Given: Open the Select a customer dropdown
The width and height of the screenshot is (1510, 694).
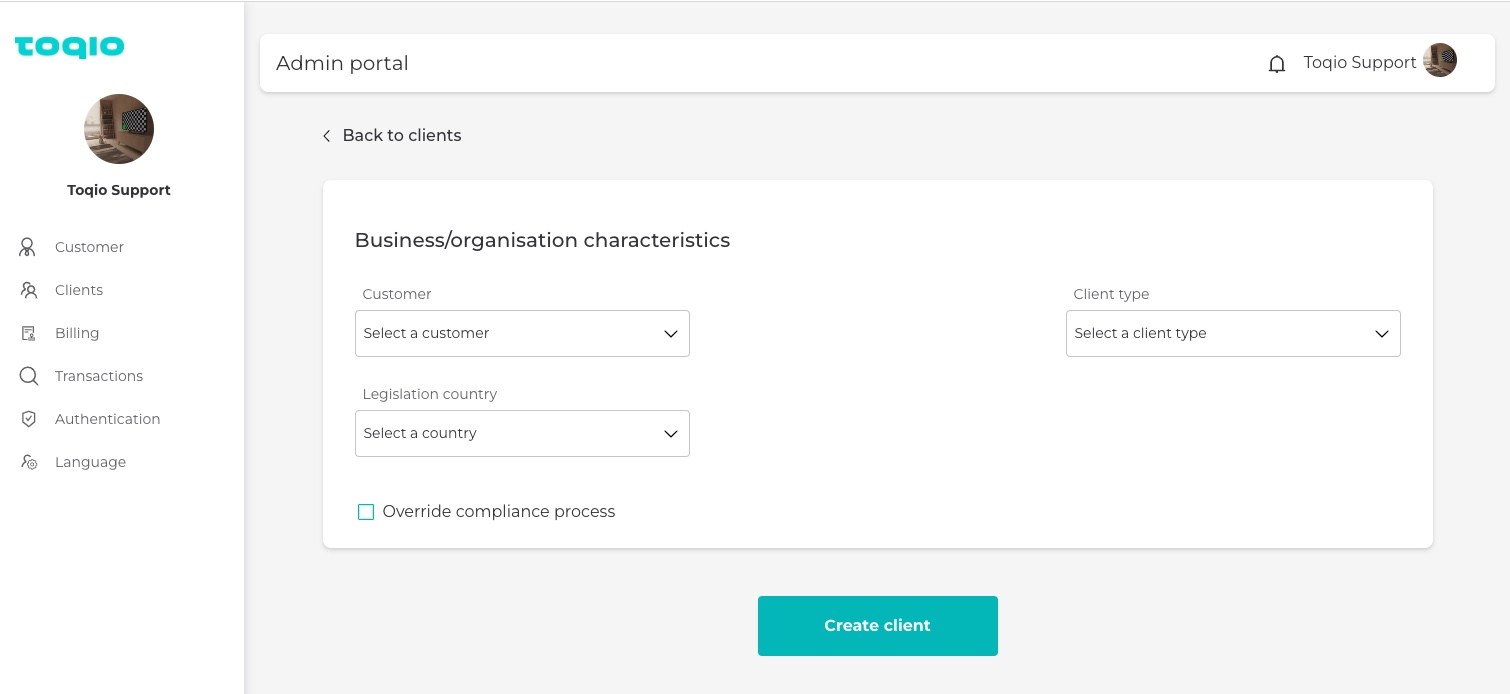Looking at the screenshot, I should pyautogui.click(x=522, y=333).
